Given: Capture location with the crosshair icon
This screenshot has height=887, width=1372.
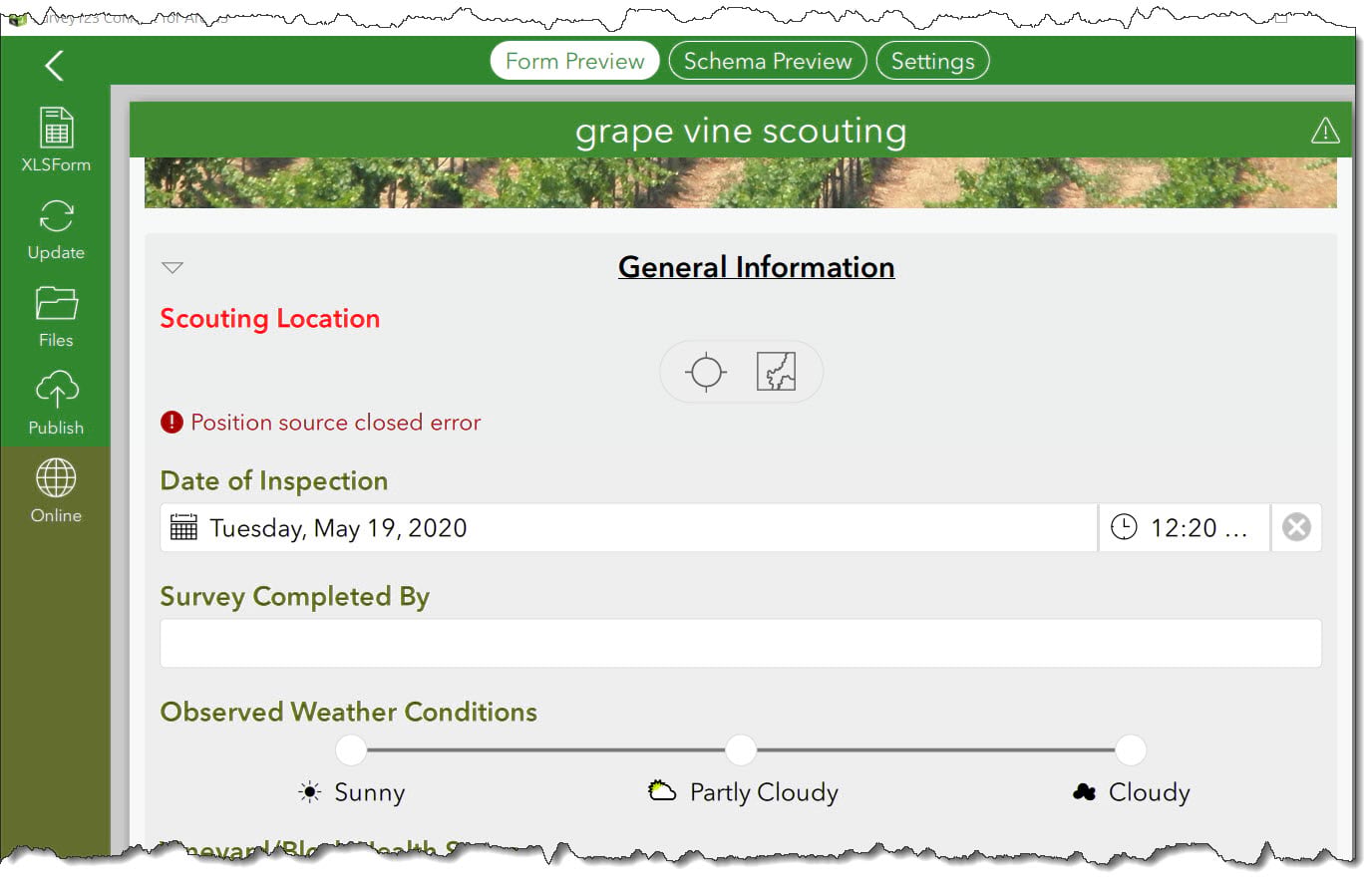Looking at the screenshot, I should 706,372.
